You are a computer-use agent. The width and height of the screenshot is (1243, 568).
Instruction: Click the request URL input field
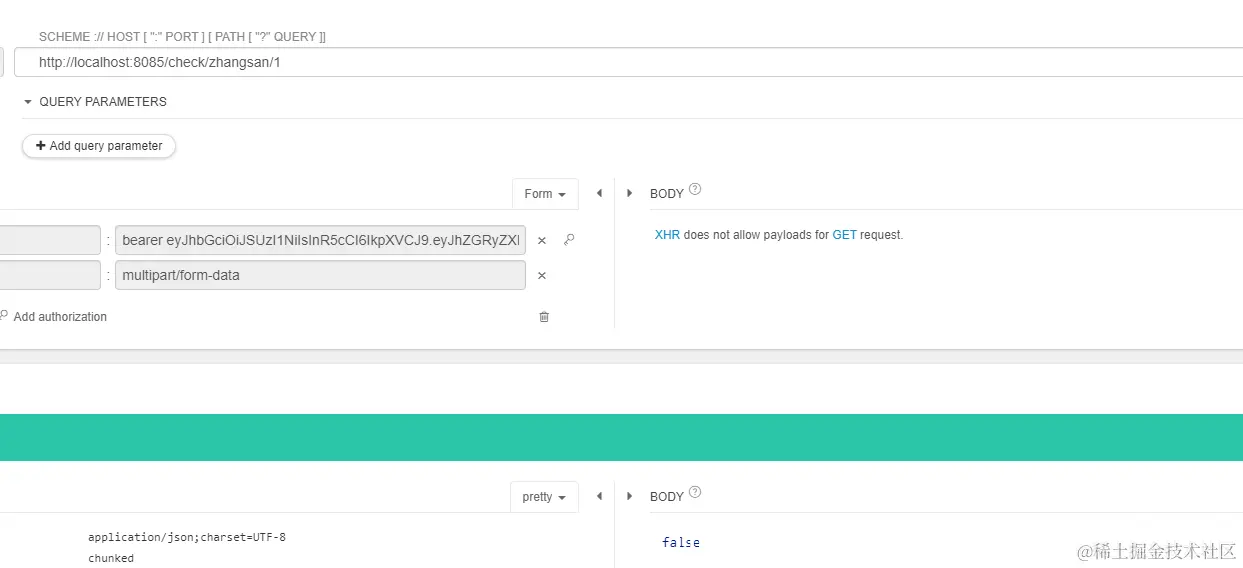pyautogui.click(x=600, y=62)
